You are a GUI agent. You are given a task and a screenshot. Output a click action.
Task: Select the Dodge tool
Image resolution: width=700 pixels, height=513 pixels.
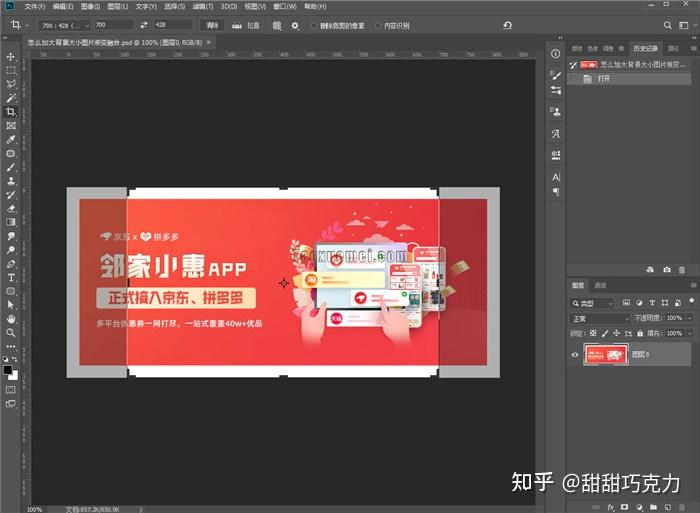[11, 250]
